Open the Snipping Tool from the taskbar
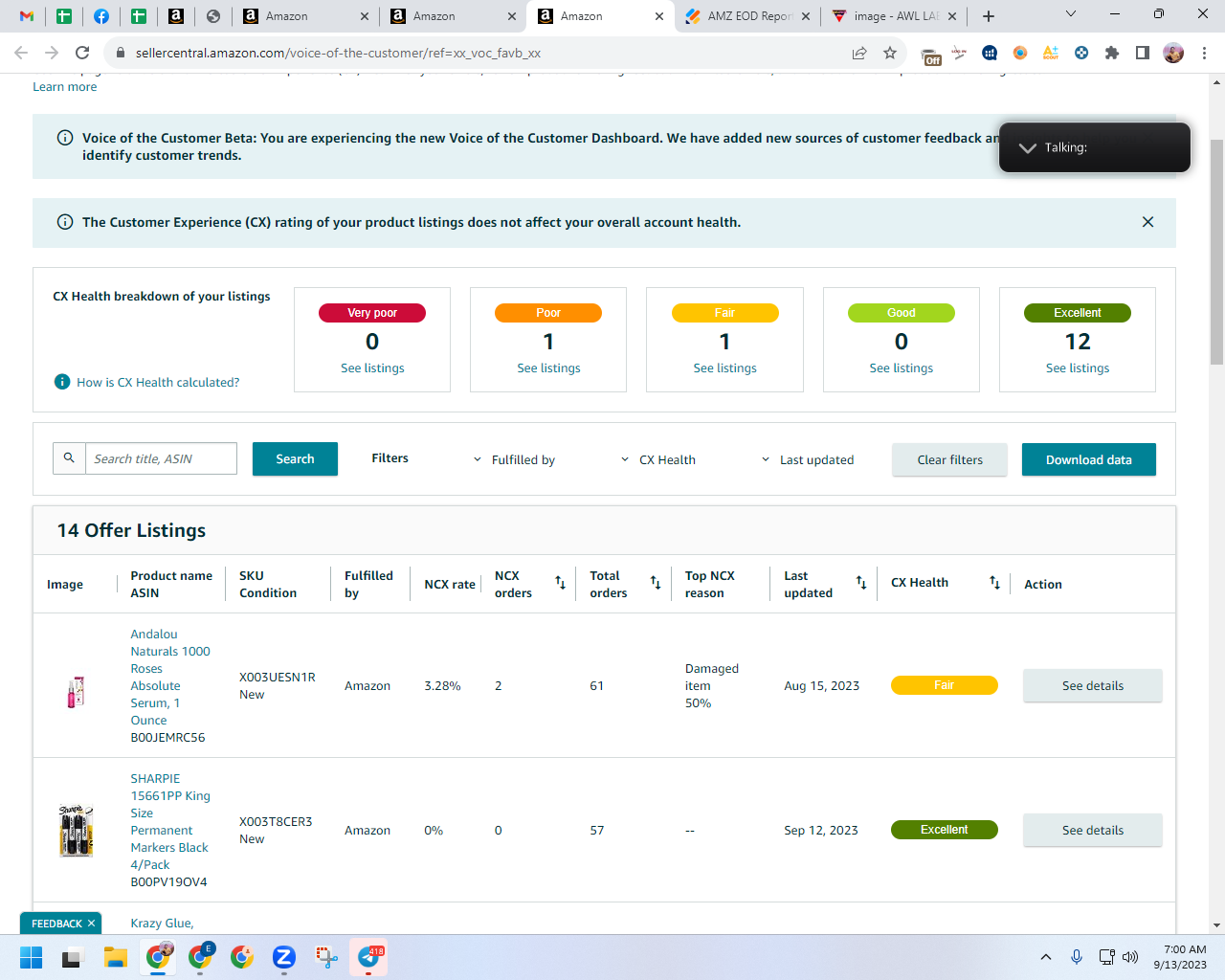 click(326, 957)
